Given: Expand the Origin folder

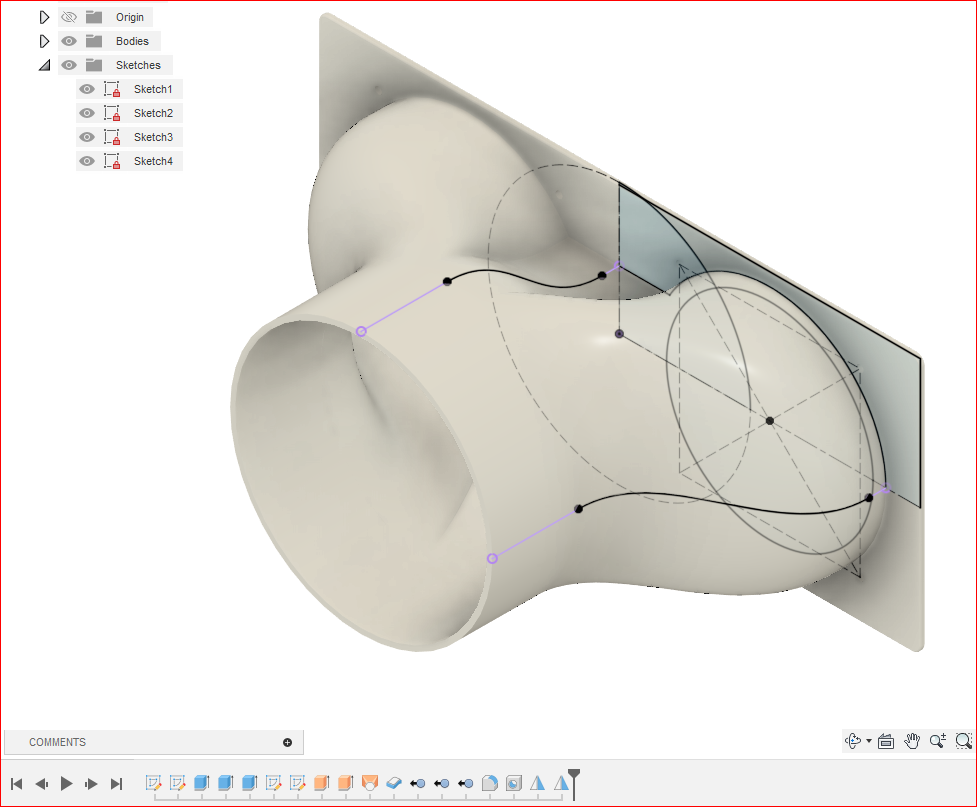Looking at the screenshot, I should [44, 17].
